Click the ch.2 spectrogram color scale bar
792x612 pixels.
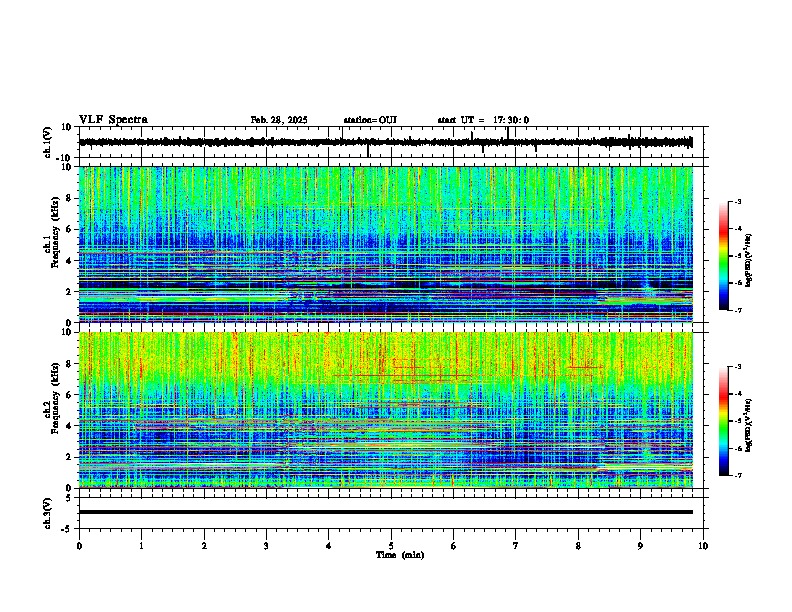723,421
